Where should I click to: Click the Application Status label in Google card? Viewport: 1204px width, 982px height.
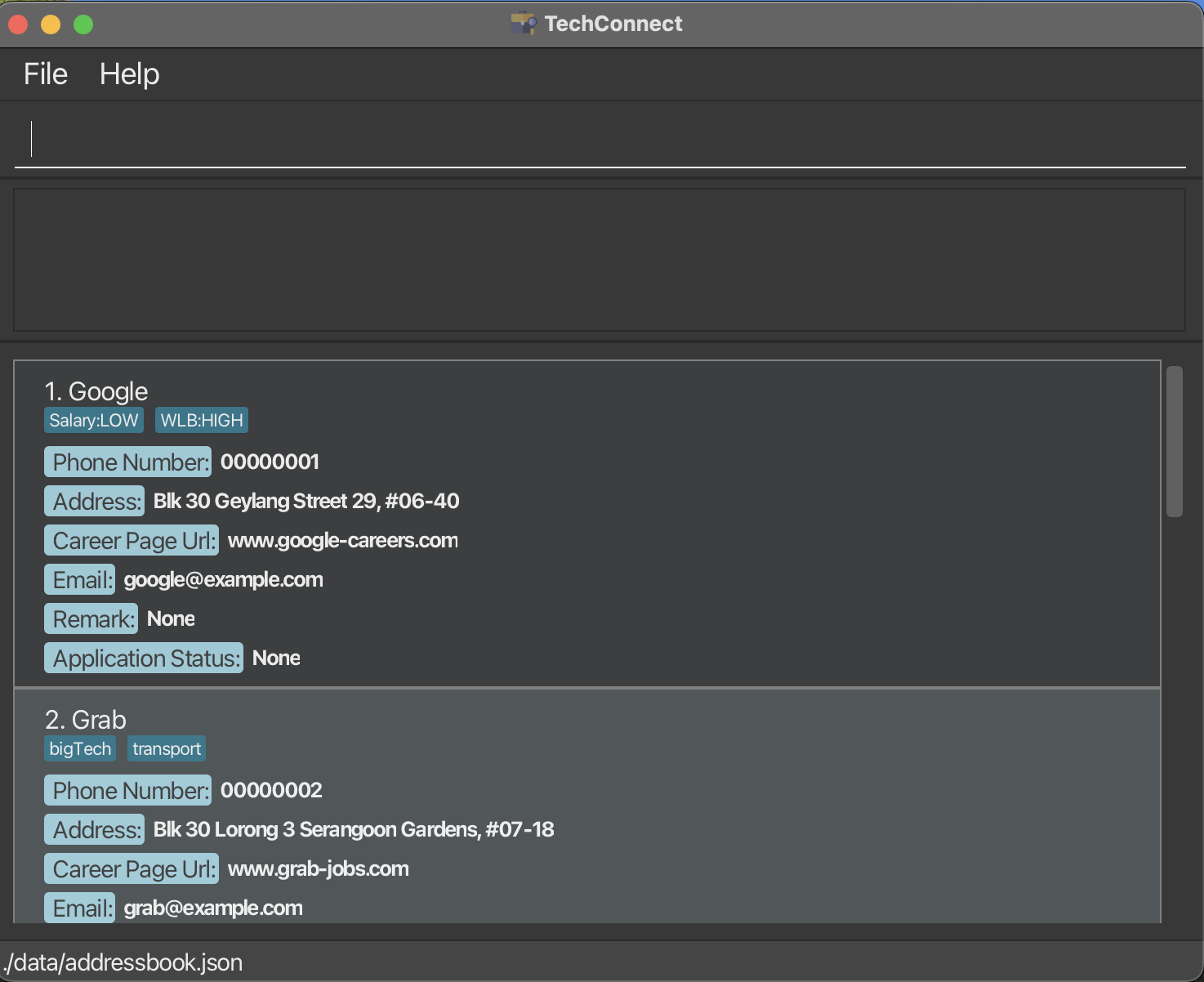[x=144, y=658]
